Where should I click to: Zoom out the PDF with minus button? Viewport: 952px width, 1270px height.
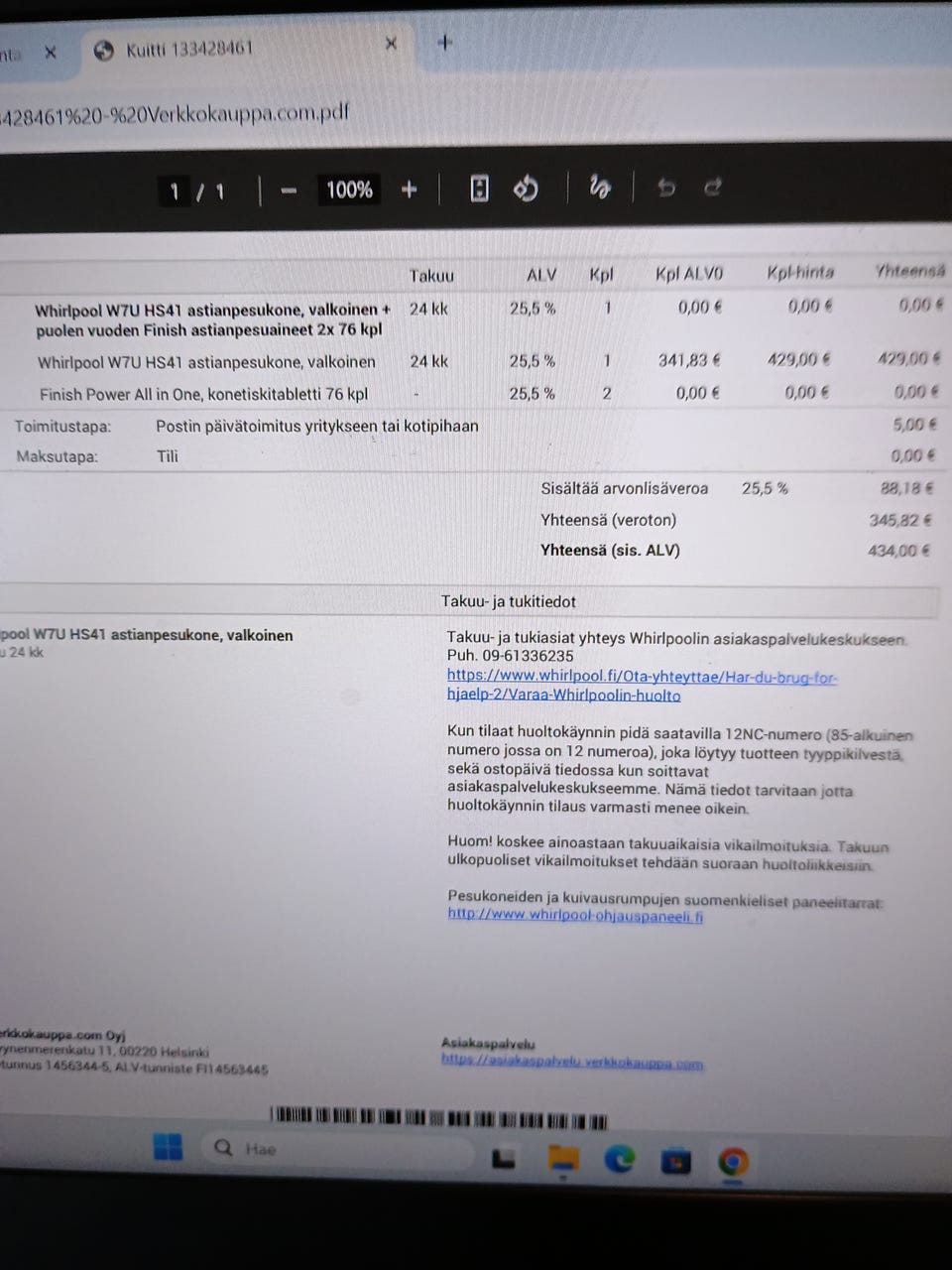[289, 190]
